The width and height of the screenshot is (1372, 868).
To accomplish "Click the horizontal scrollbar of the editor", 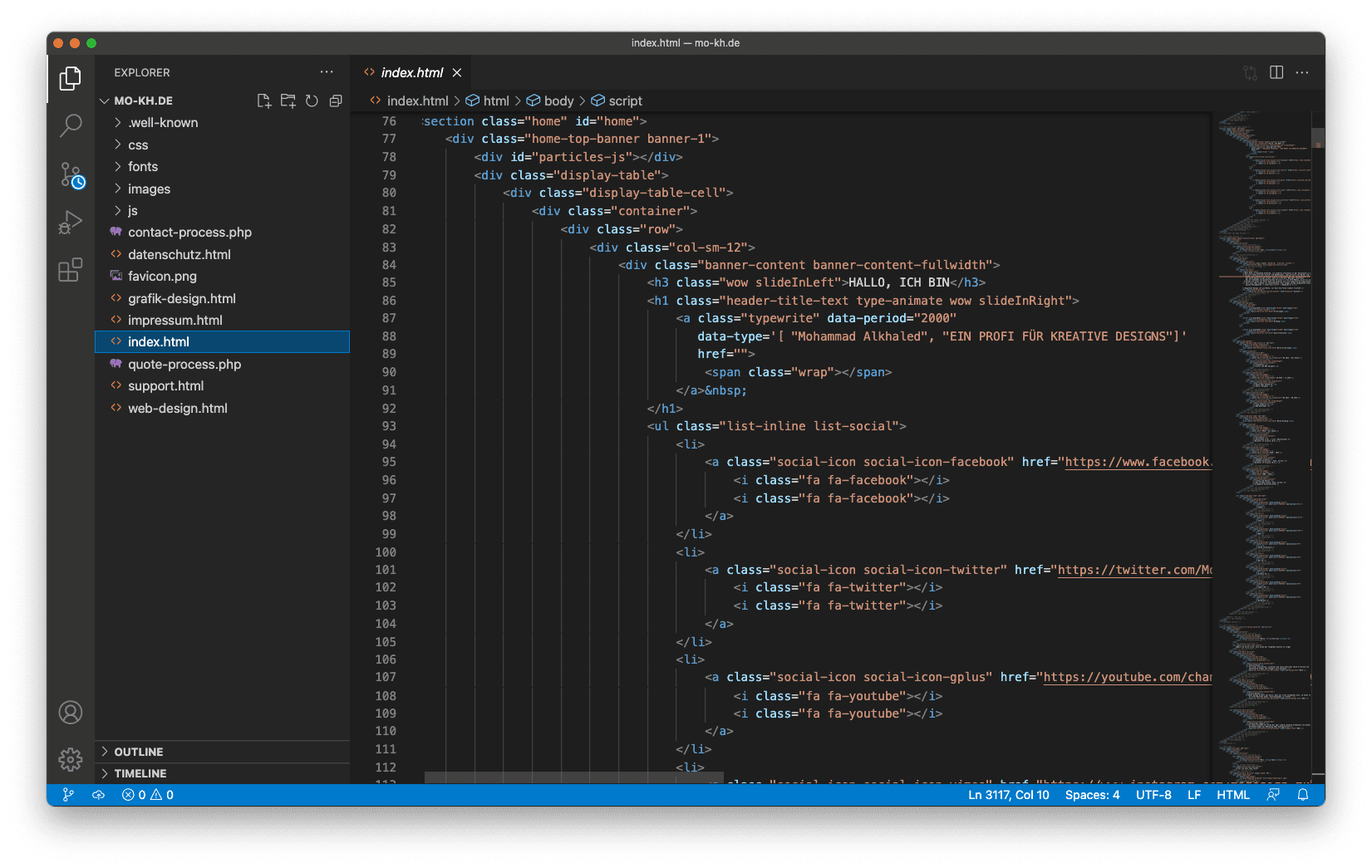I will pyautogui.click(x=573, y=777).
